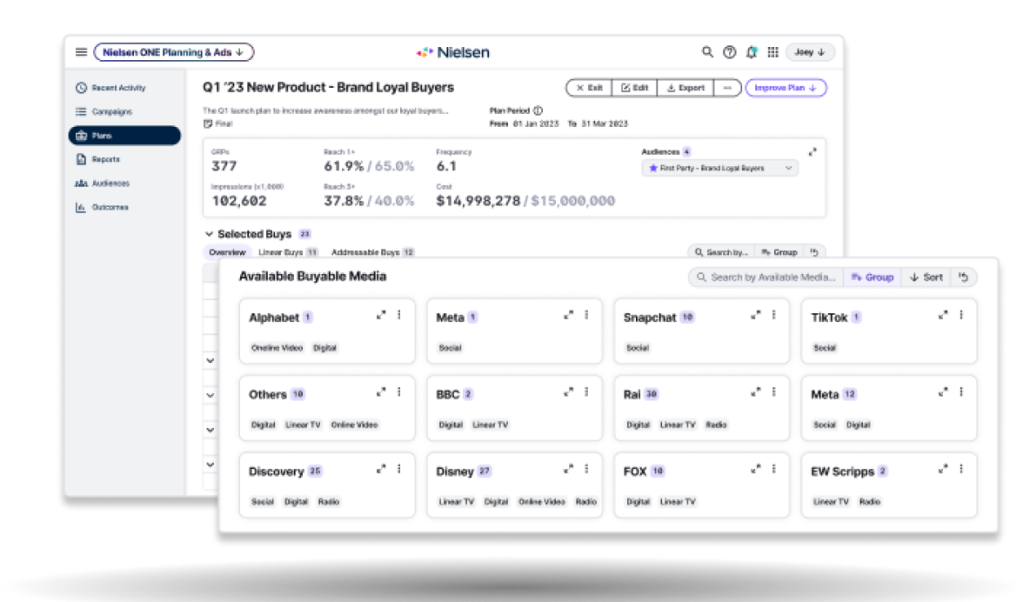Expand the plan metrics summary panel
The width and height of the screenshot is (1023, 602).
click(x=812, y=152)
